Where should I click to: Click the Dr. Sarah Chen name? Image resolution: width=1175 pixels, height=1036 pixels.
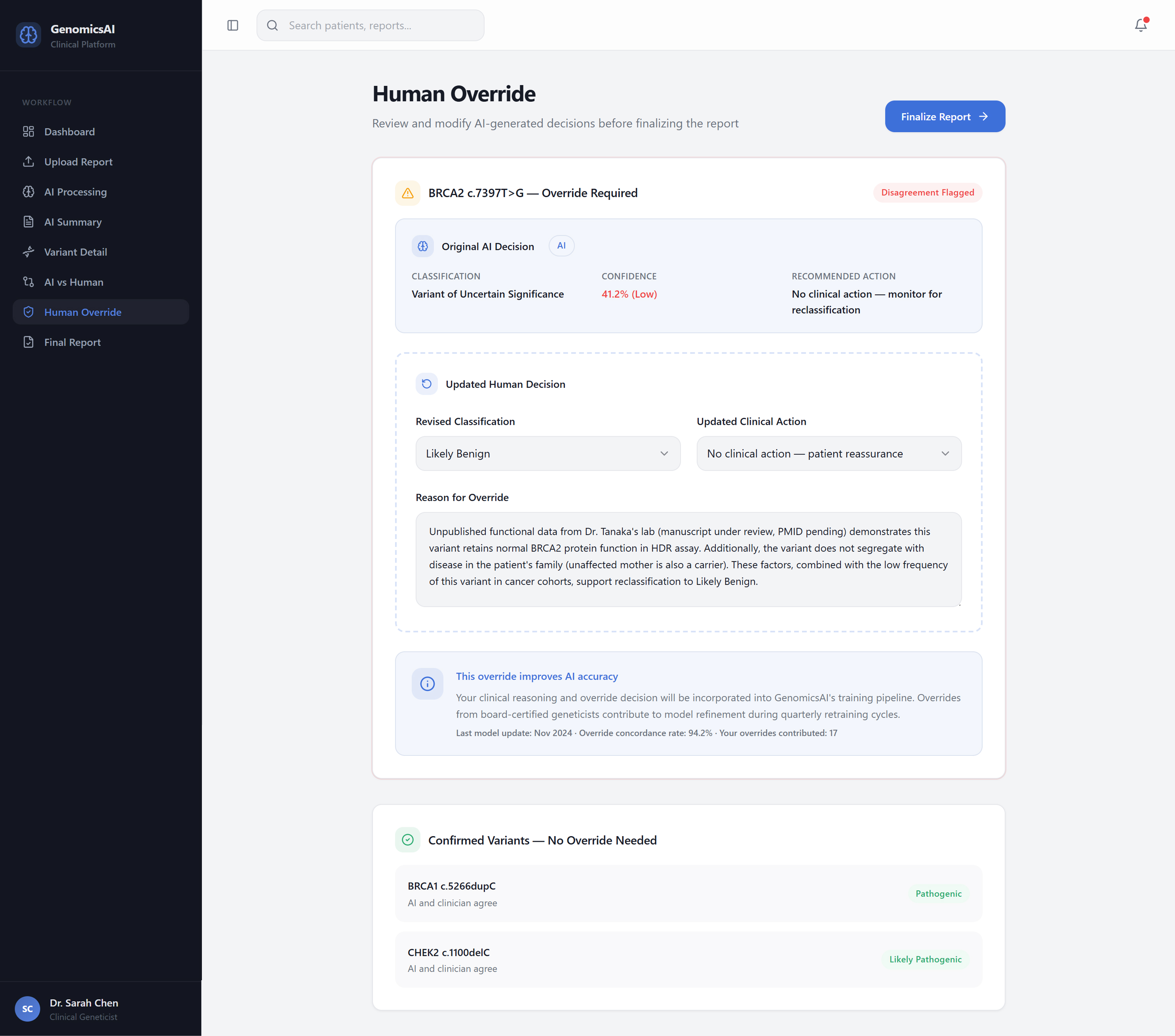pos(84,1003)
